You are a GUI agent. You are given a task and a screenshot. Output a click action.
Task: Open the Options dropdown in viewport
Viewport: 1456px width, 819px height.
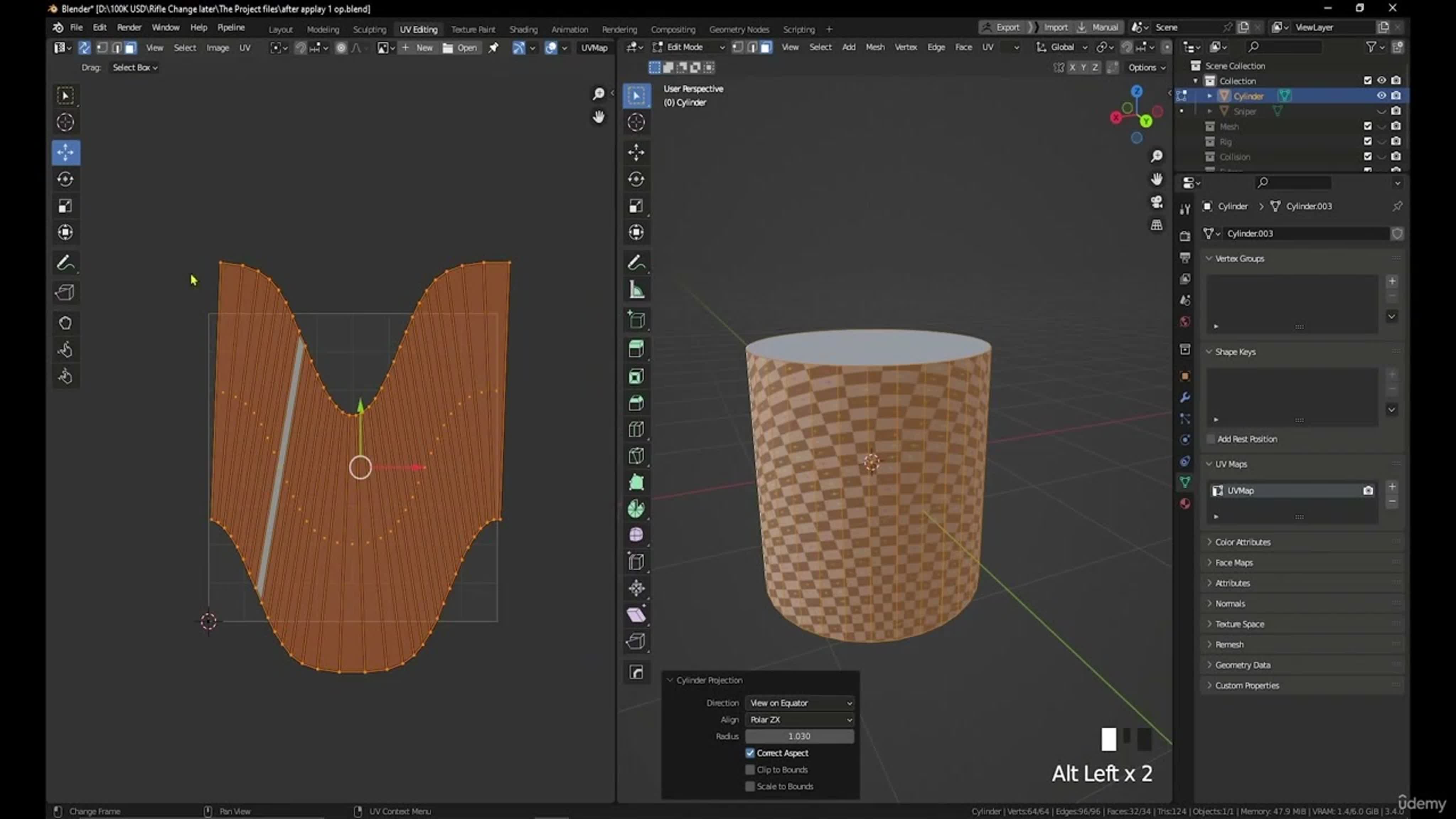click(1146, 68)
